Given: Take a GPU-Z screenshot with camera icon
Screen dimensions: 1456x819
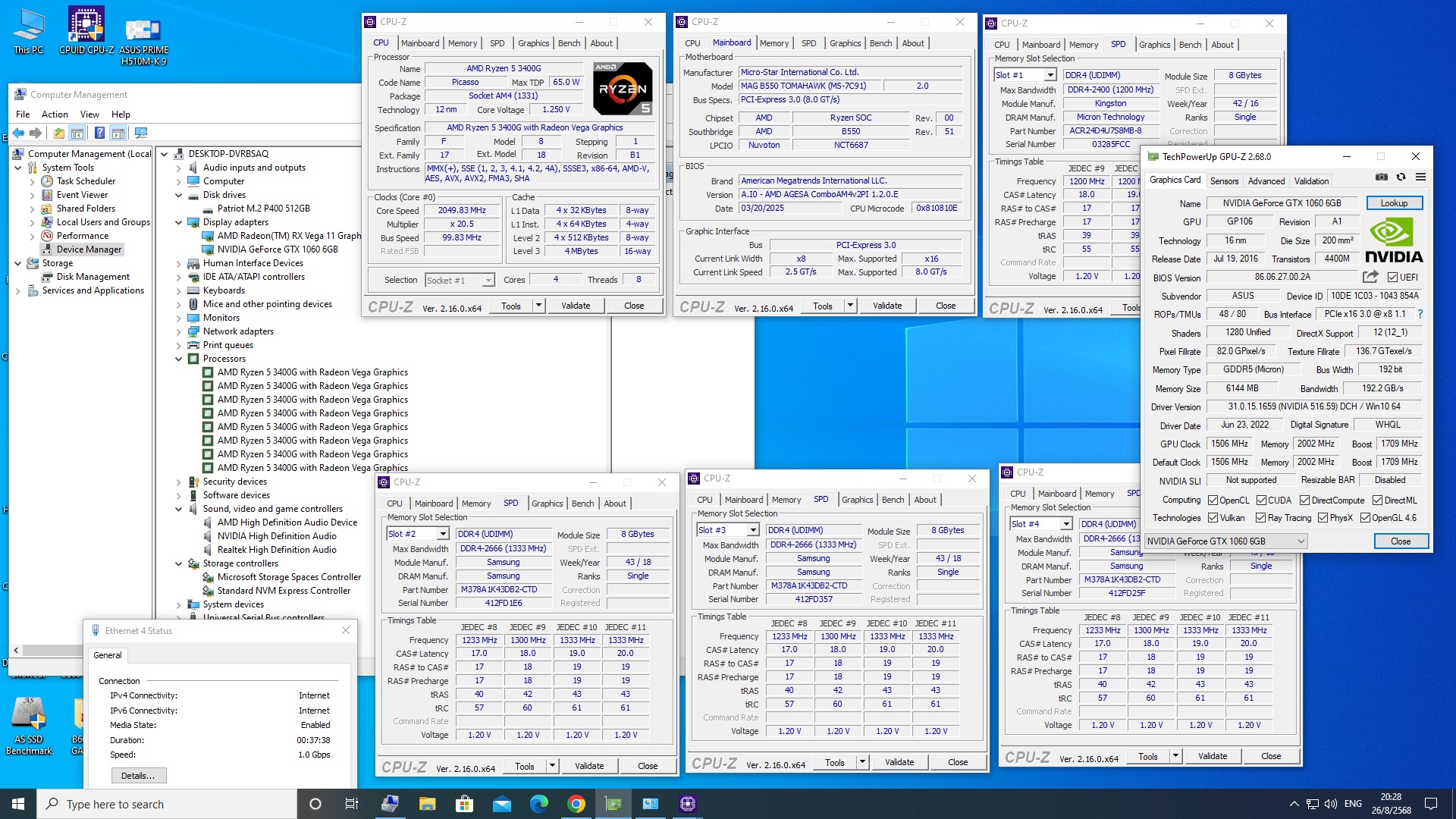Looking at the screenshot, I should (1382, 177).
